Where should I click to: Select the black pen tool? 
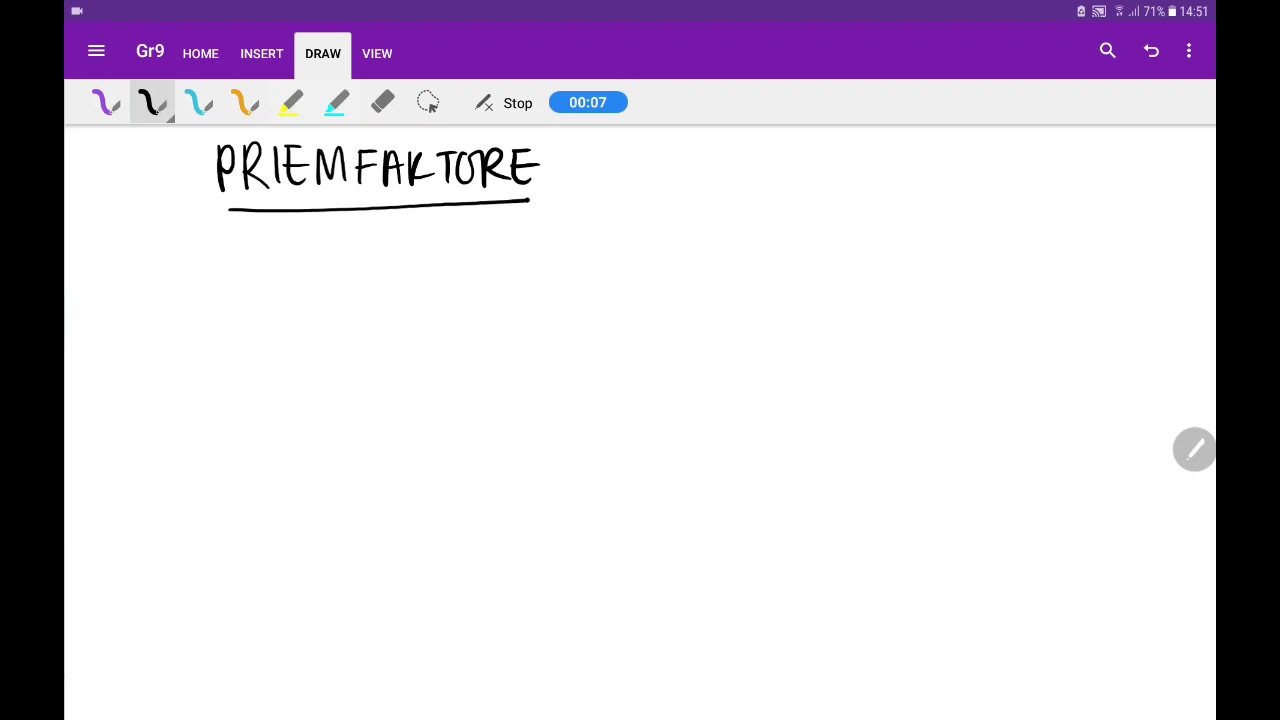coord(152,102)
